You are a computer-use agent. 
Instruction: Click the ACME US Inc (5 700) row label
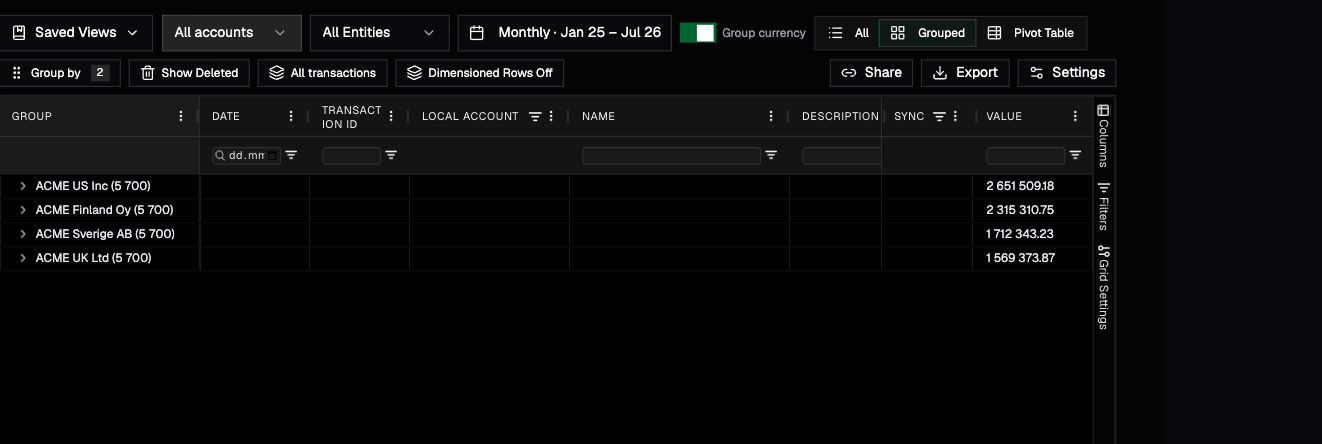(93, 186)
